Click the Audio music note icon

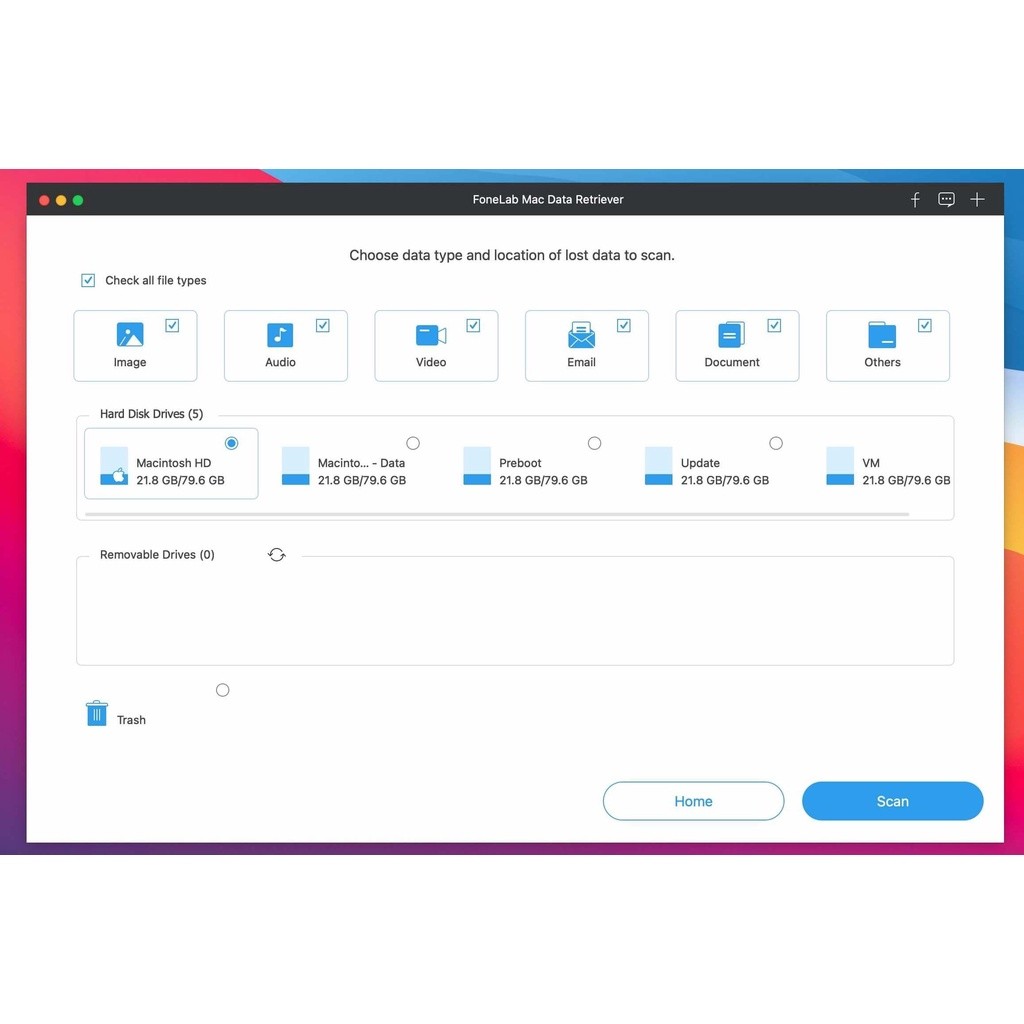point(280,335)
